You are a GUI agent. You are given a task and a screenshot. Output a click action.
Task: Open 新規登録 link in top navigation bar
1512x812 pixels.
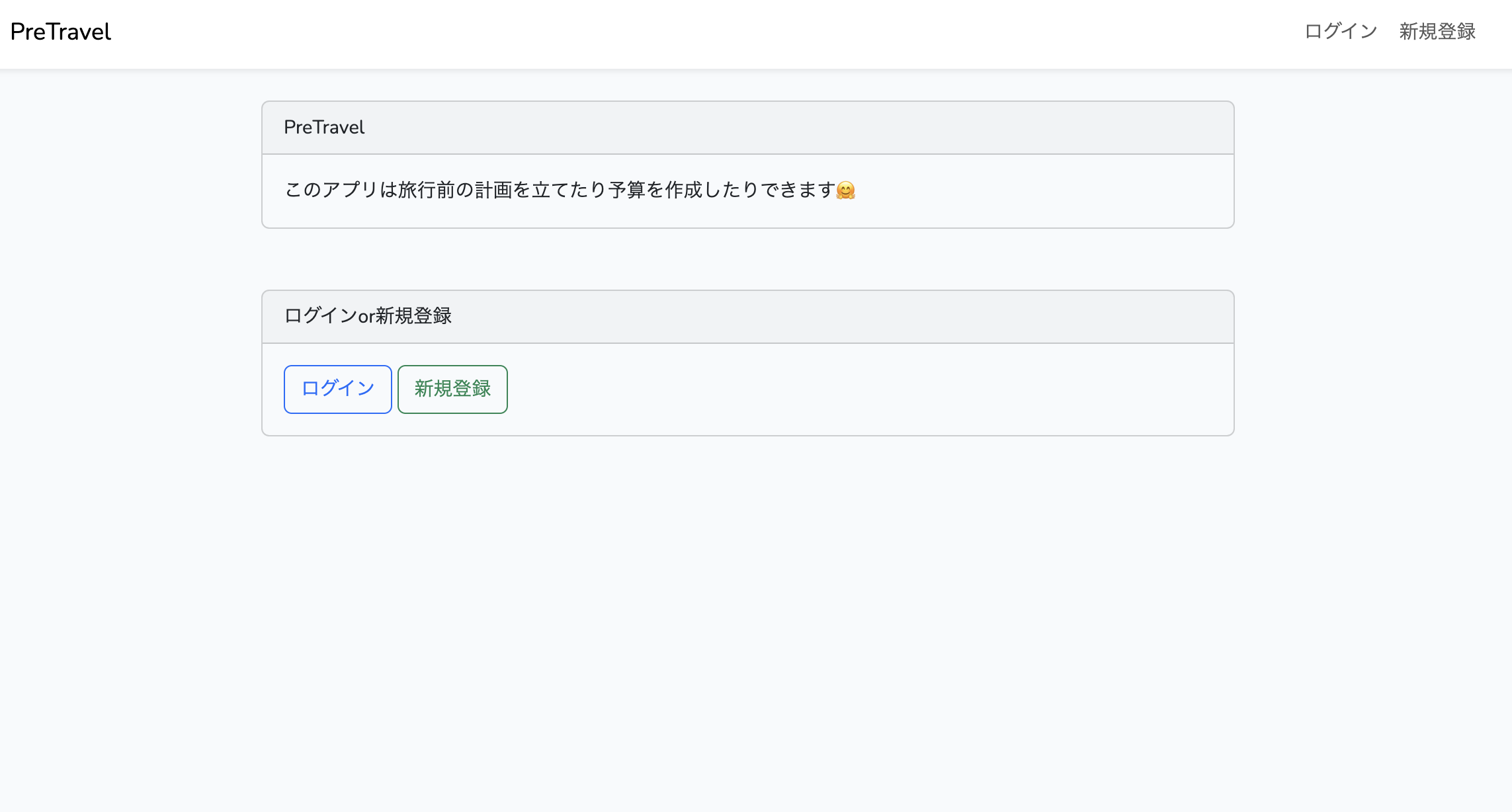pyautogui.click(x=1437, y=31)
